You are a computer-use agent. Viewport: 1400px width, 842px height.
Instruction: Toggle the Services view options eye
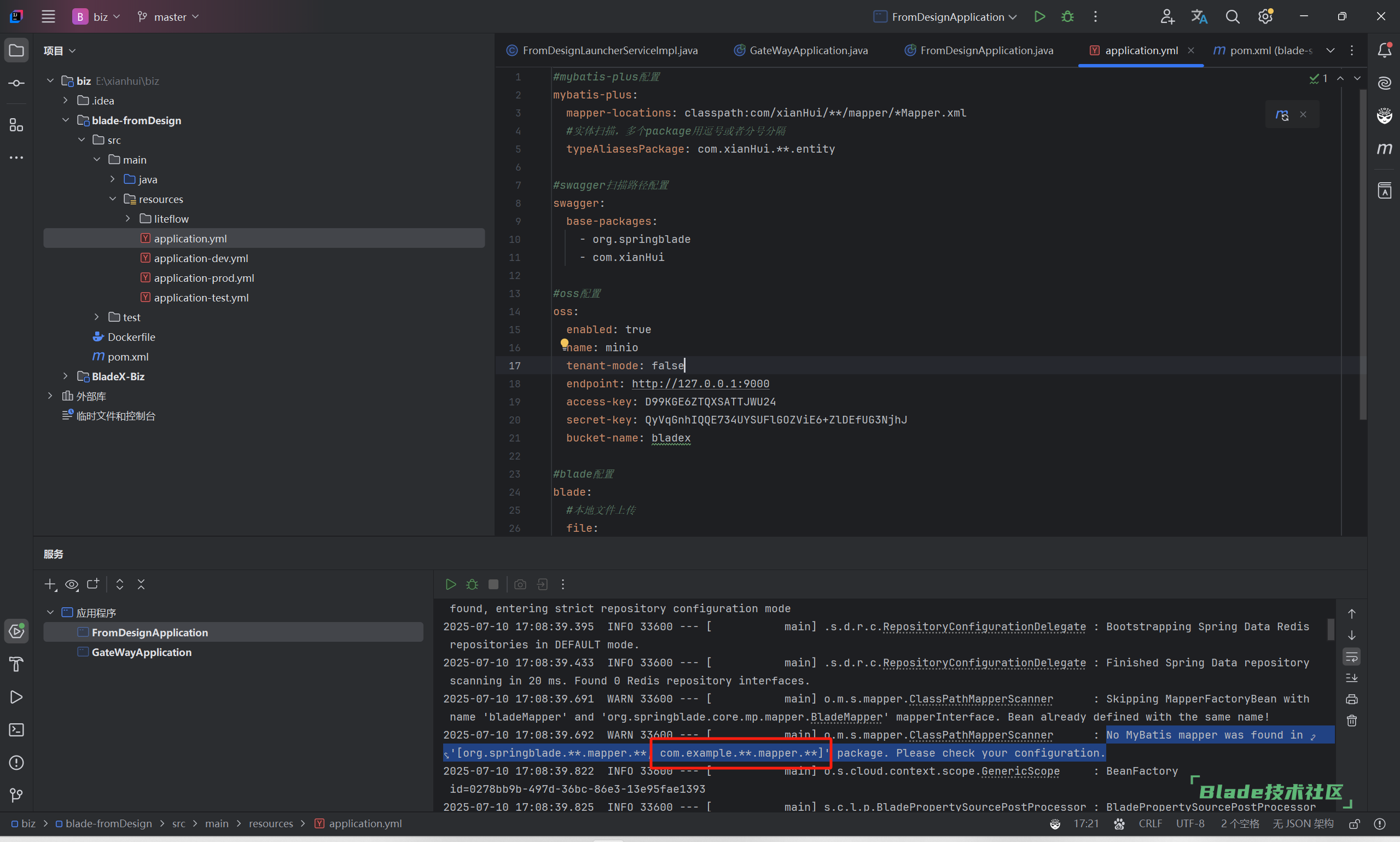pos(72,584)
